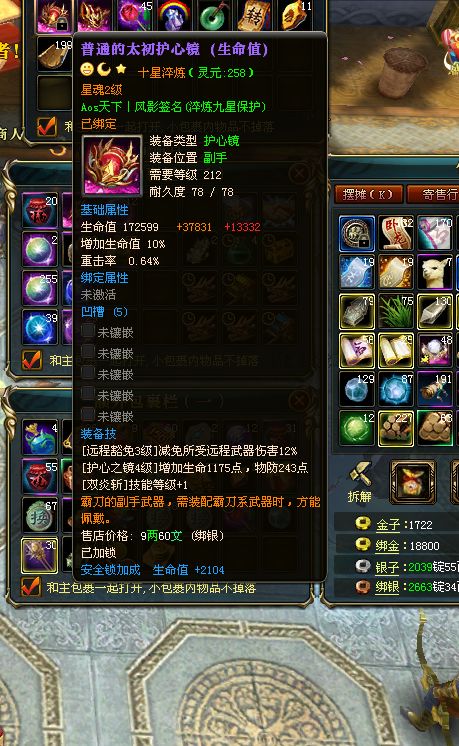Select the blue starburst orb with count 39
459x746 pixels.
tap(39, 327)
